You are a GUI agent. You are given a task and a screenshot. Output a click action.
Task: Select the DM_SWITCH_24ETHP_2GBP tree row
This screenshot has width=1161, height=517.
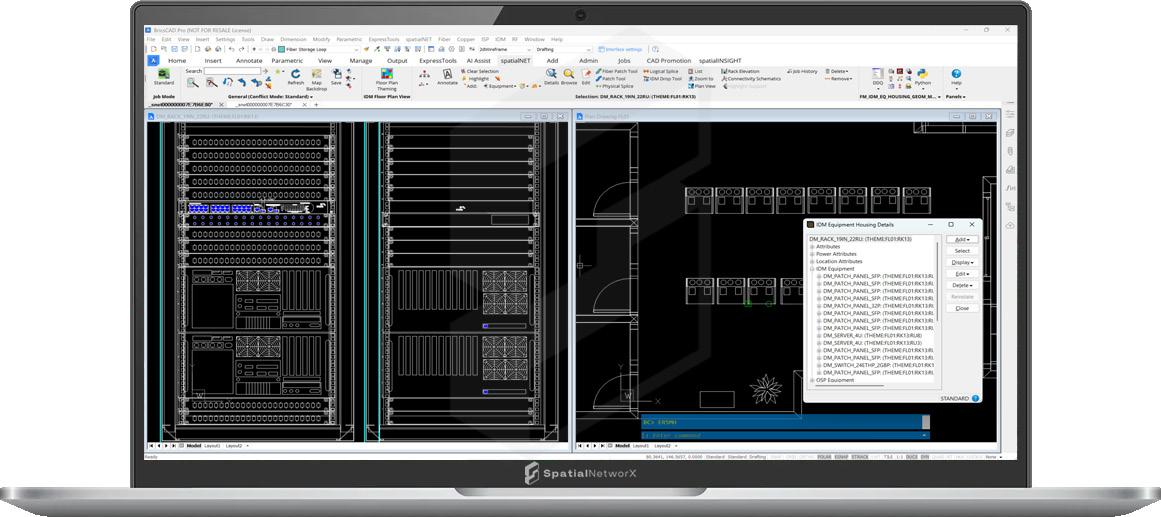(x=876, y=365)
